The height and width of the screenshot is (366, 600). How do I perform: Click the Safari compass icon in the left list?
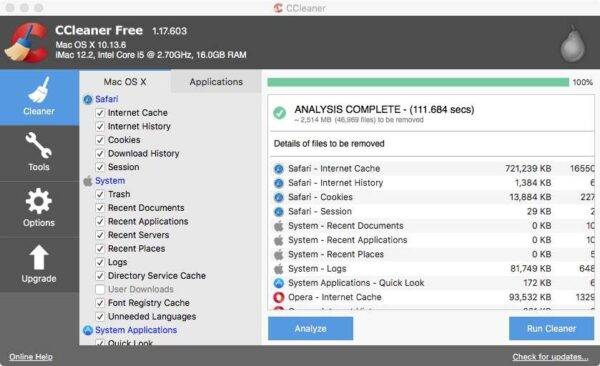click(x=88, y=100)
